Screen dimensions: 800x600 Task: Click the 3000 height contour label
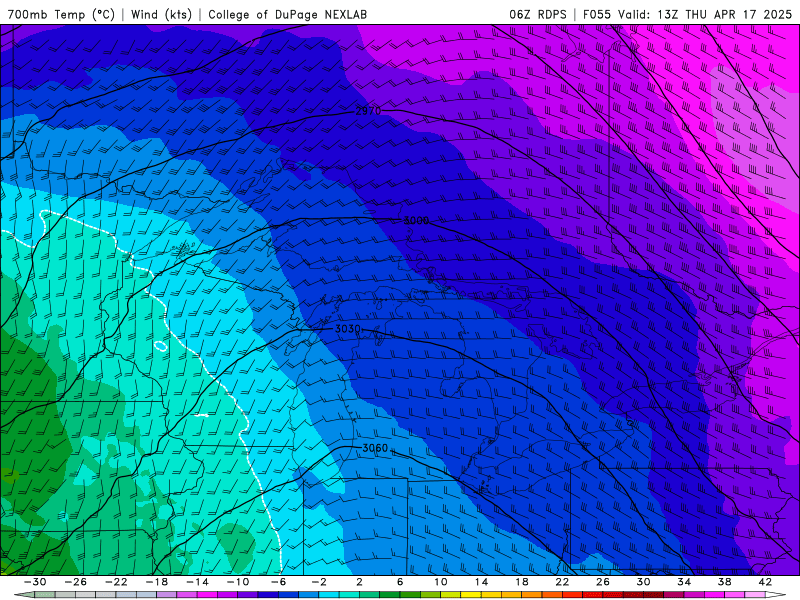pyautogui.click(x=416, y=220)
